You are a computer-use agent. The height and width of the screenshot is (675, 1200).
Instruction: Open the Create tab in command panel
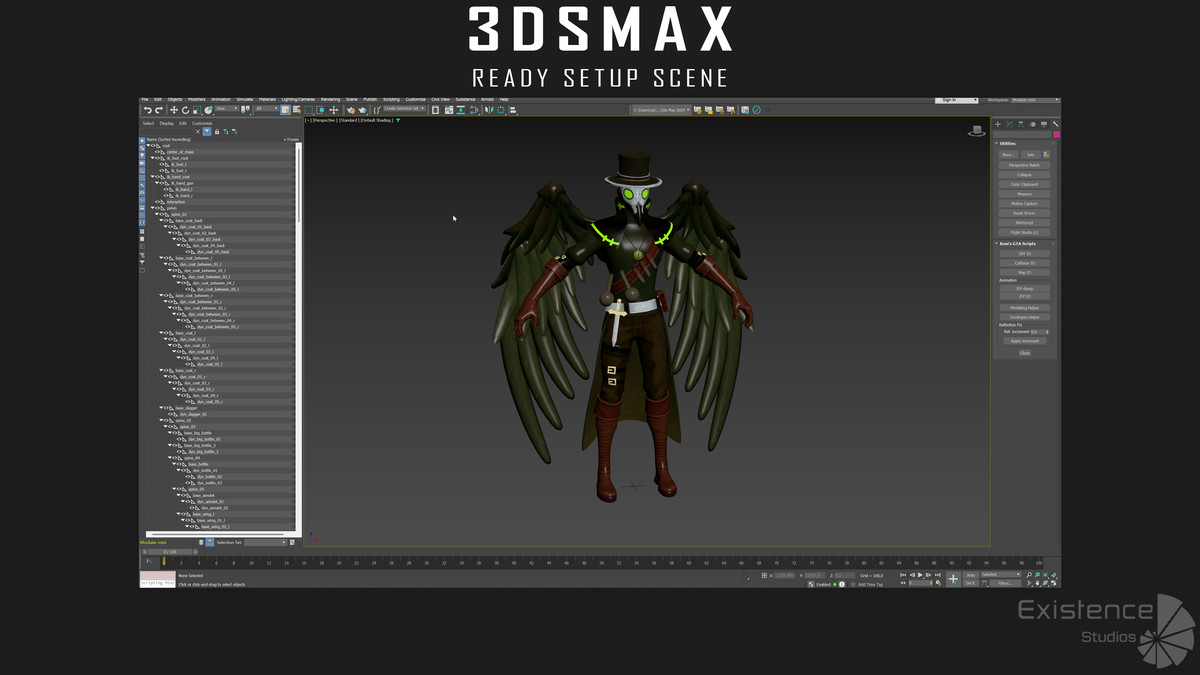pyautogui.click(x=997, y=124)
